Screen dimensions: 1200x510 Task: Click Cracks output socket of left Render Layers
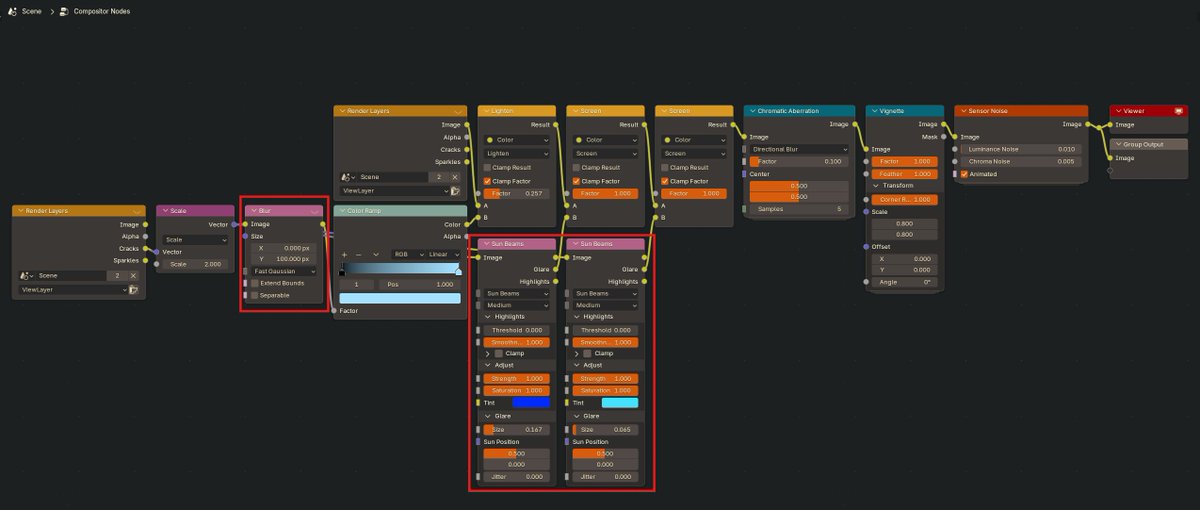click(x=146, y=248)
